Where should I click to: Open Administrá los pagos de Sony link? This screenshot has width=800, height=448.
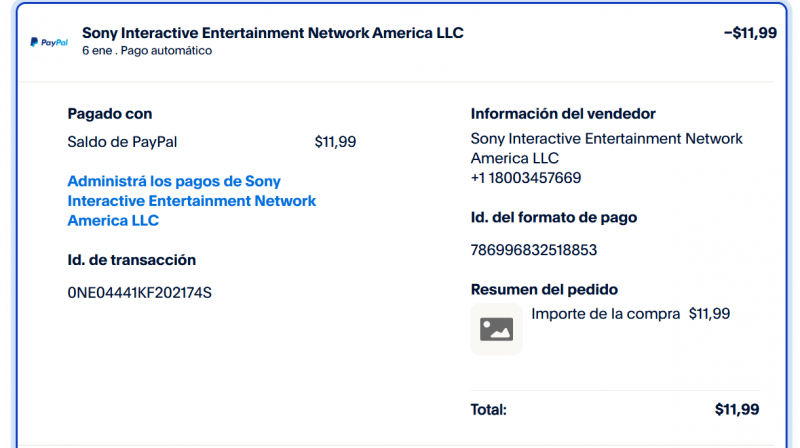coord(191,201)
